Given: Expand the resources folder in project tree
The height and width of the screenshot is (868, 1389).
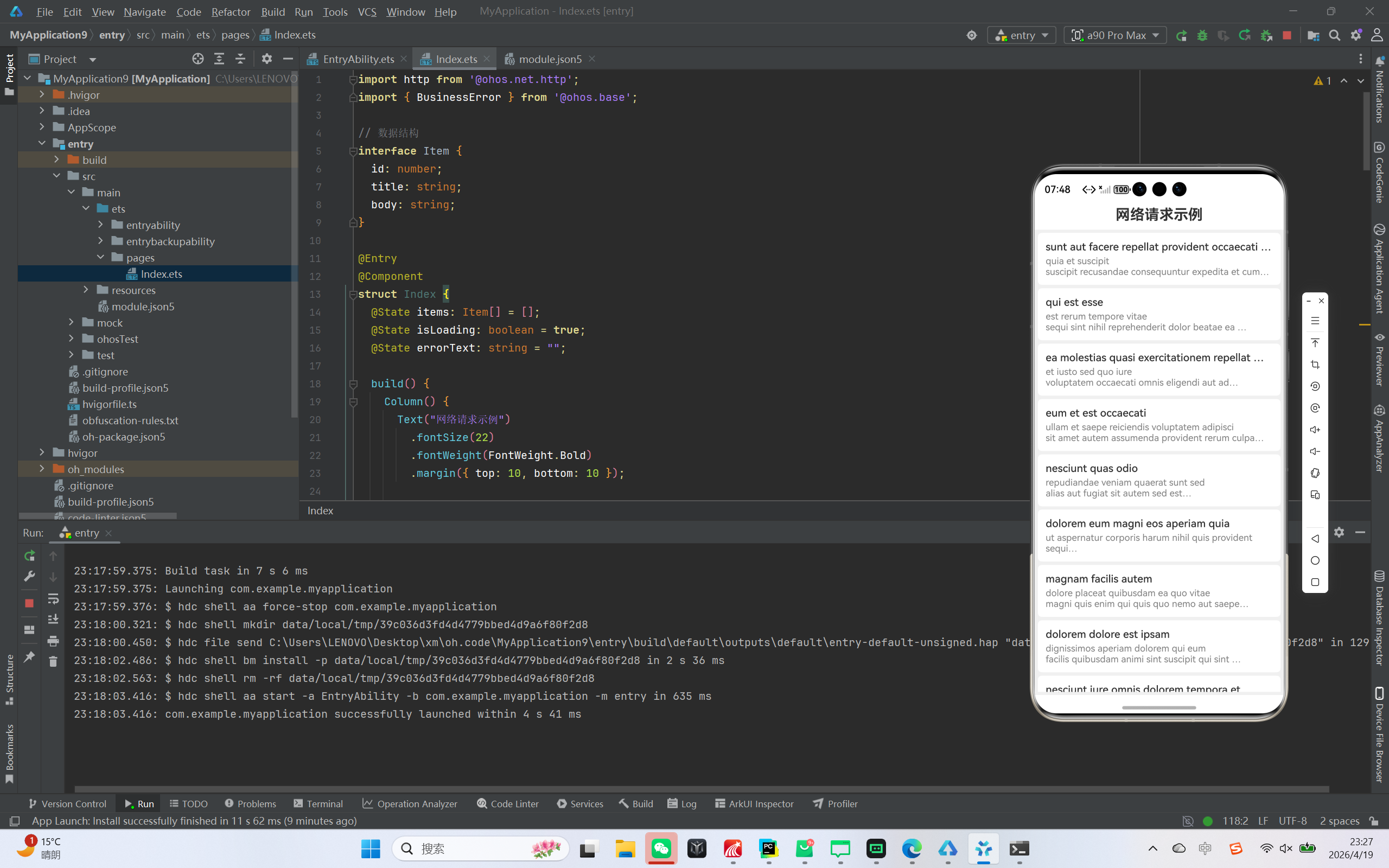Looking at the screenshot, I should 86,290.
